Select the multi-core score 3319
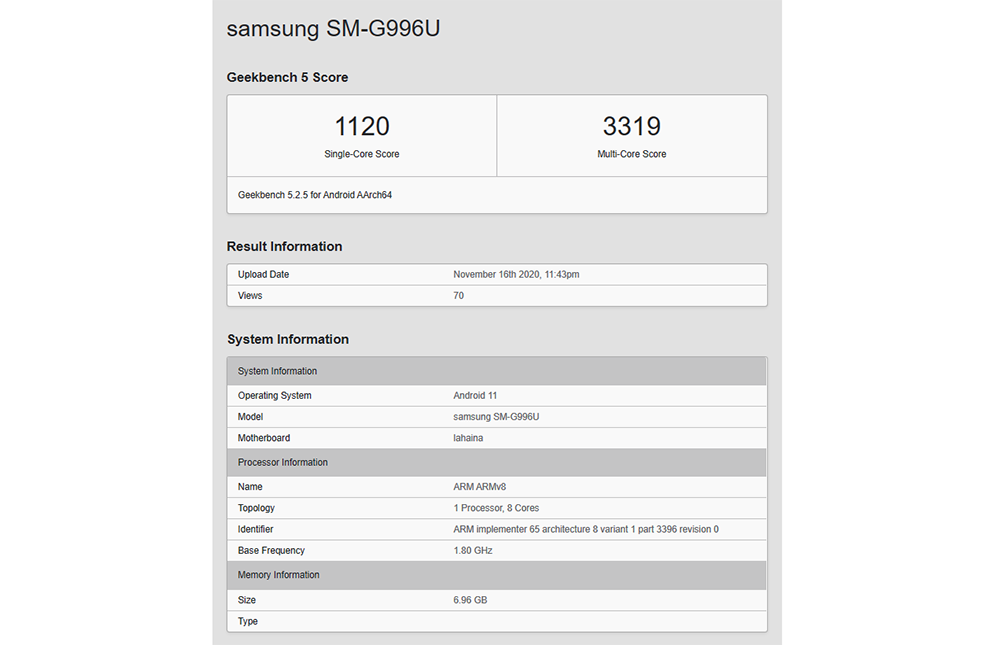1000x645 pixels. (x=631, y=126)
